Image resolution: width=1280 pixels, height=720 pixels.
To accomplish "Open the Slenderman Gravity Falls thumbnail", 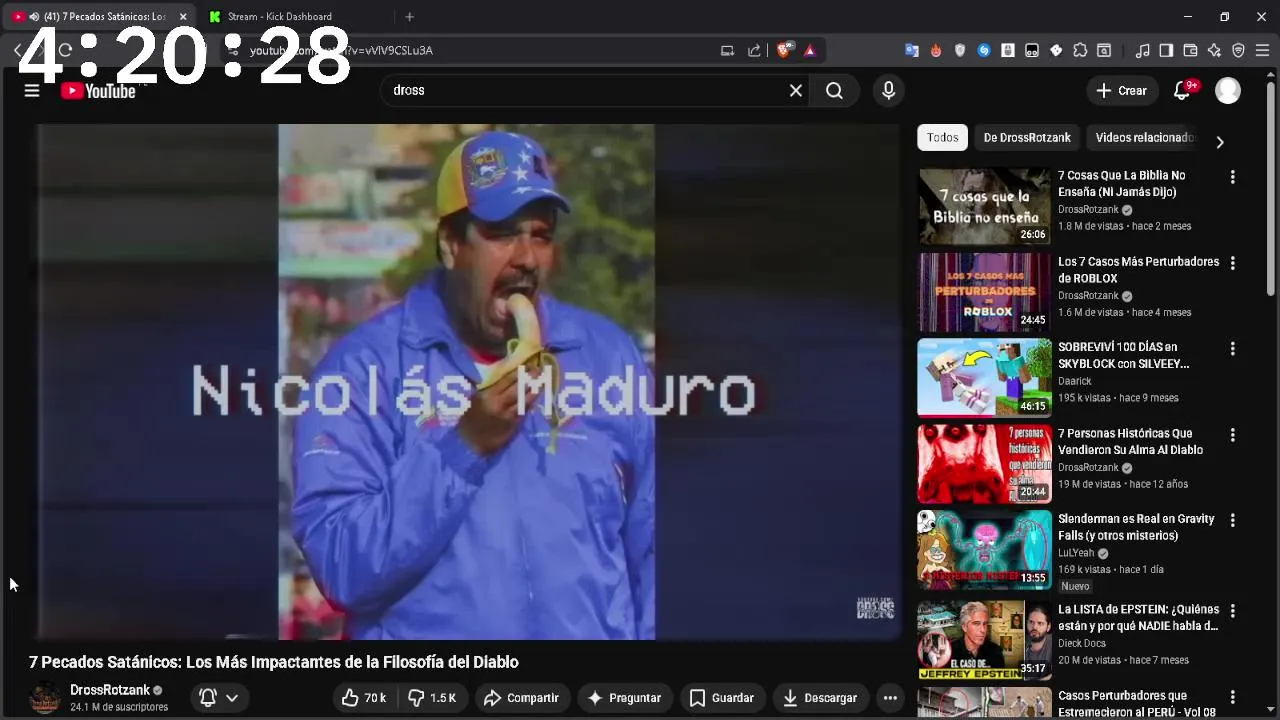I will (x=984, y=549).
